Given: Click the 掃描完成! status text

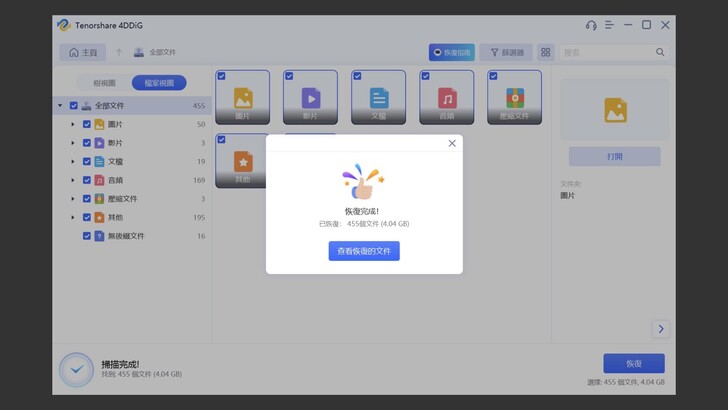Looking at the screenshot, I should coord(120,364).
